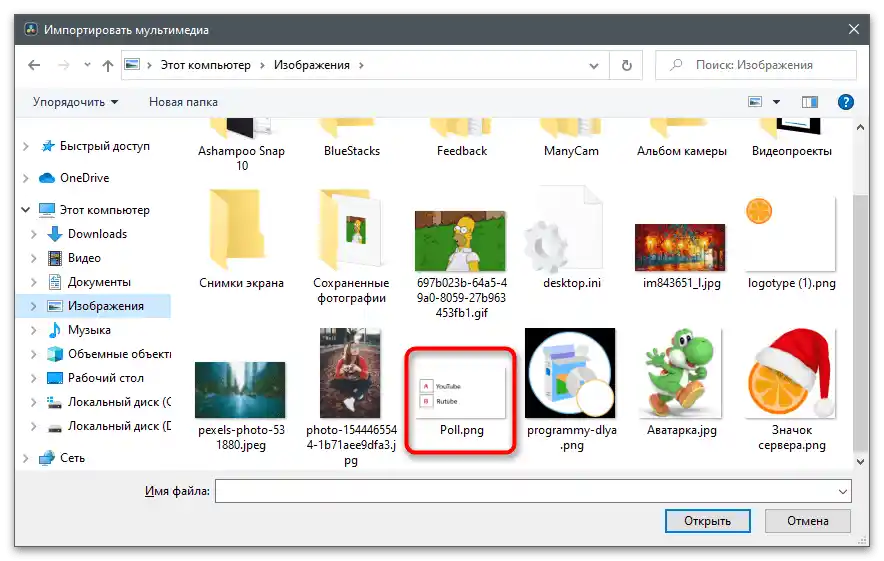The width and height of the screenshot is (884, 561).
Task: Select the photo-1544465544 jpg thumbnail
Action: coord(350,373)
